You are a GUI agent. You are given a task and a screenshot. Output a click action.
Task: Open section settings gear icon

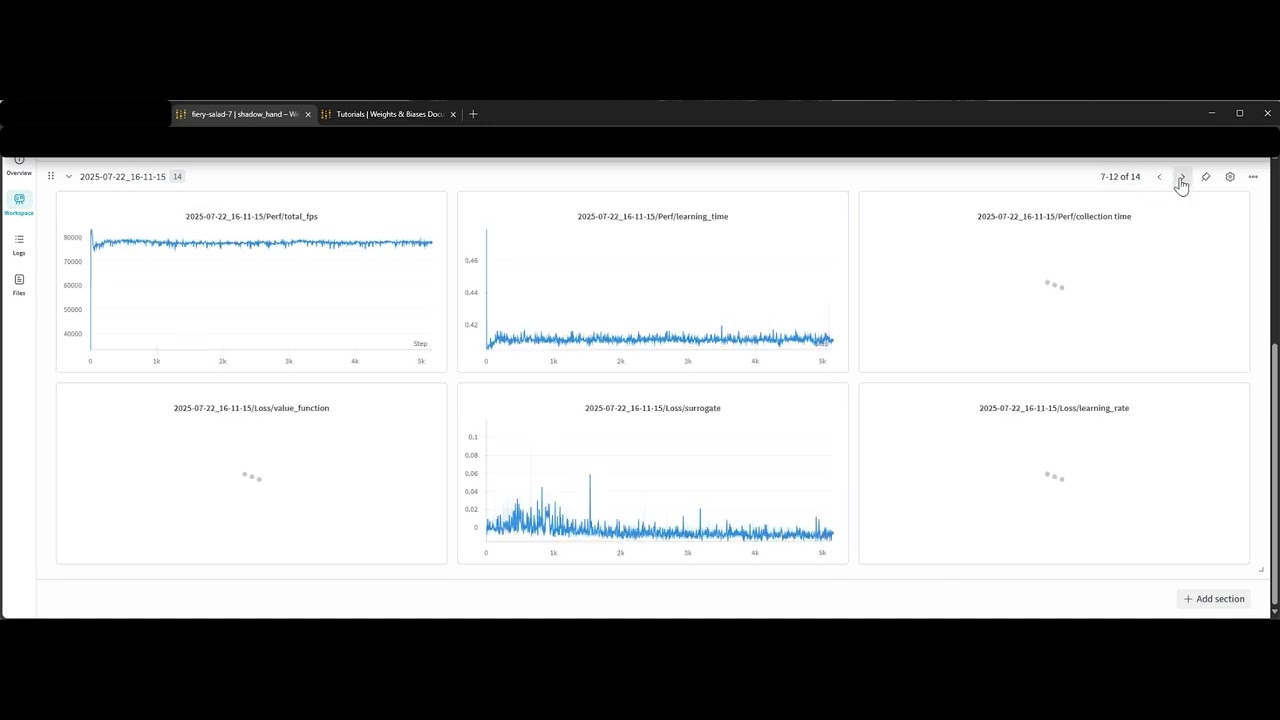[x=1230, y=177]
